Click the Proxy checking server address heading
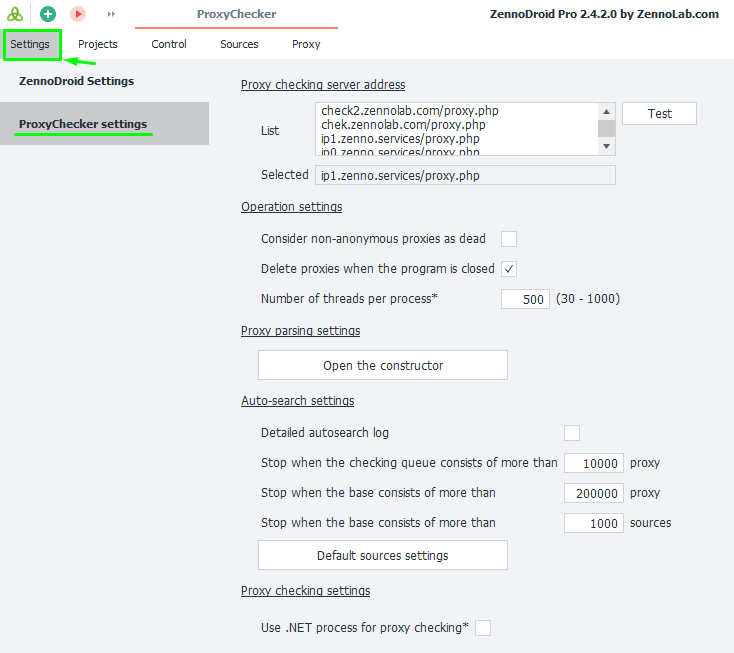734x653 pixels. pyautogui.click(x=323, y=85)
